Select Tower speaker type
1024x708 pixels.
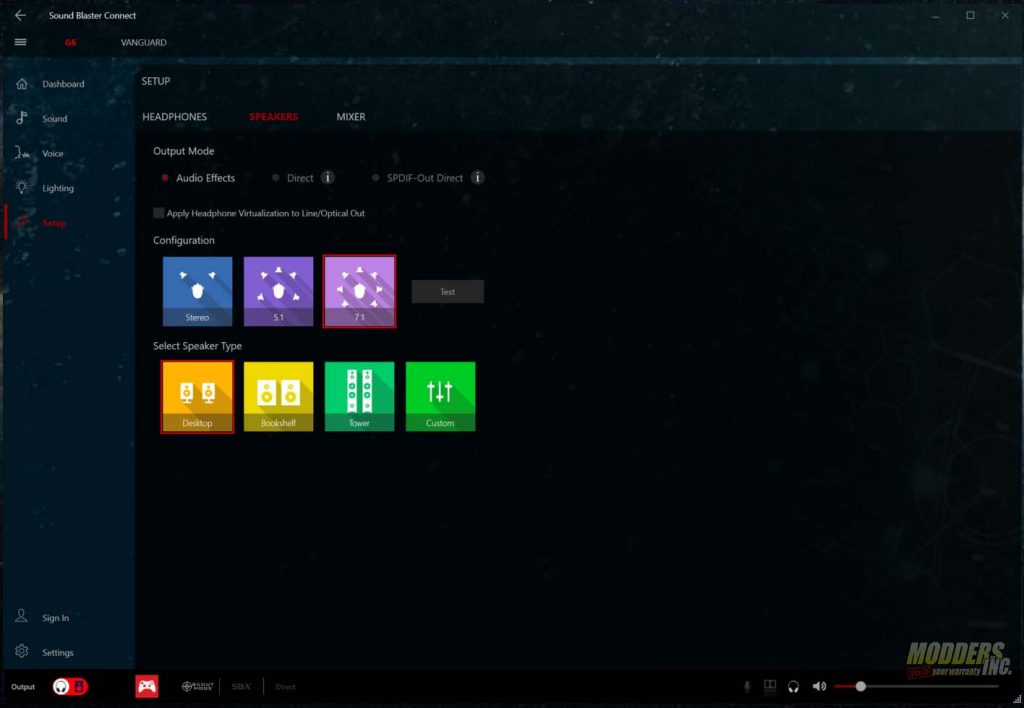pos(359,396)
